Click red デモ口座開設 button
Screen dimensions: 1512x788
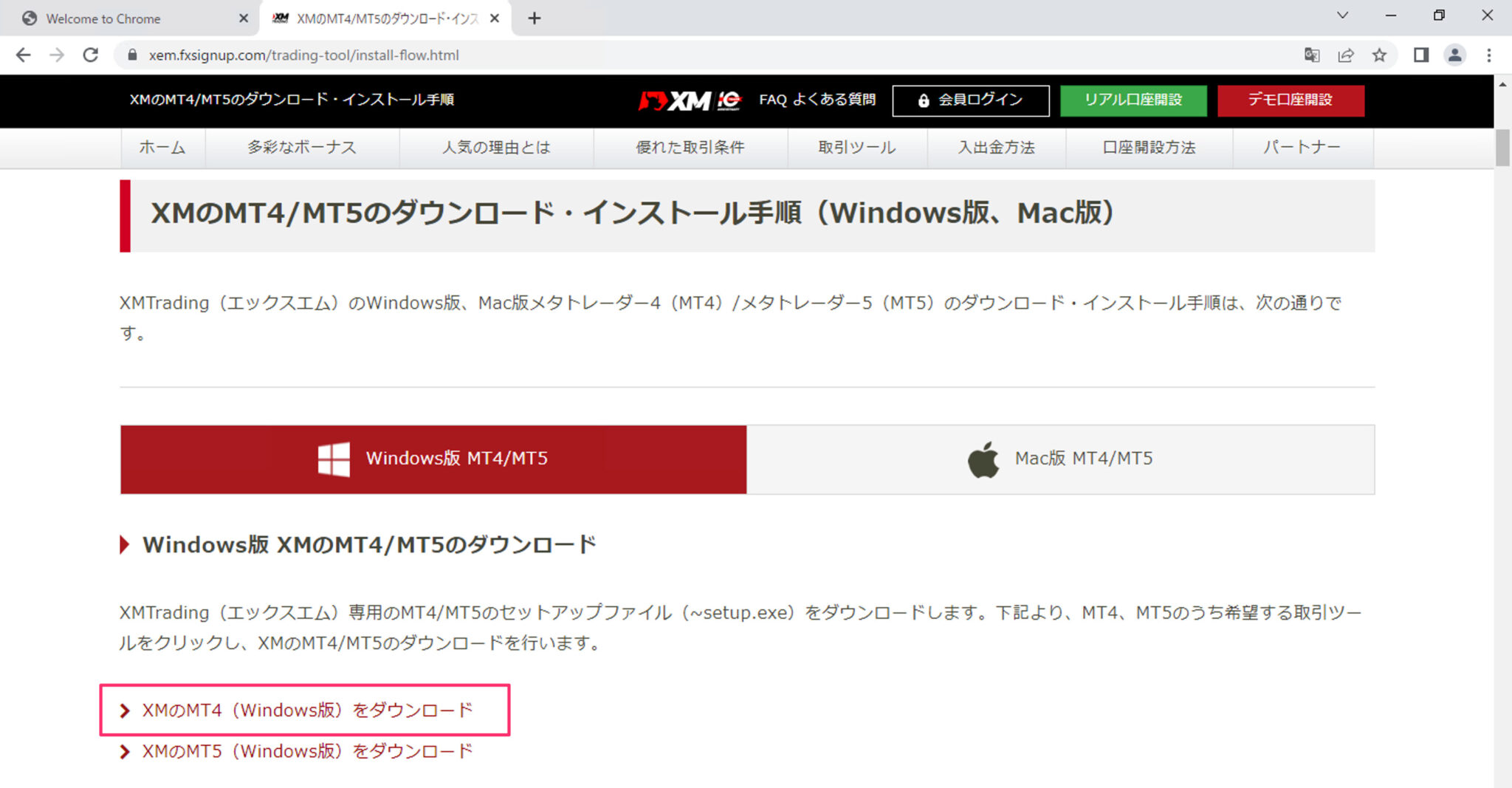pos(1291,100)
